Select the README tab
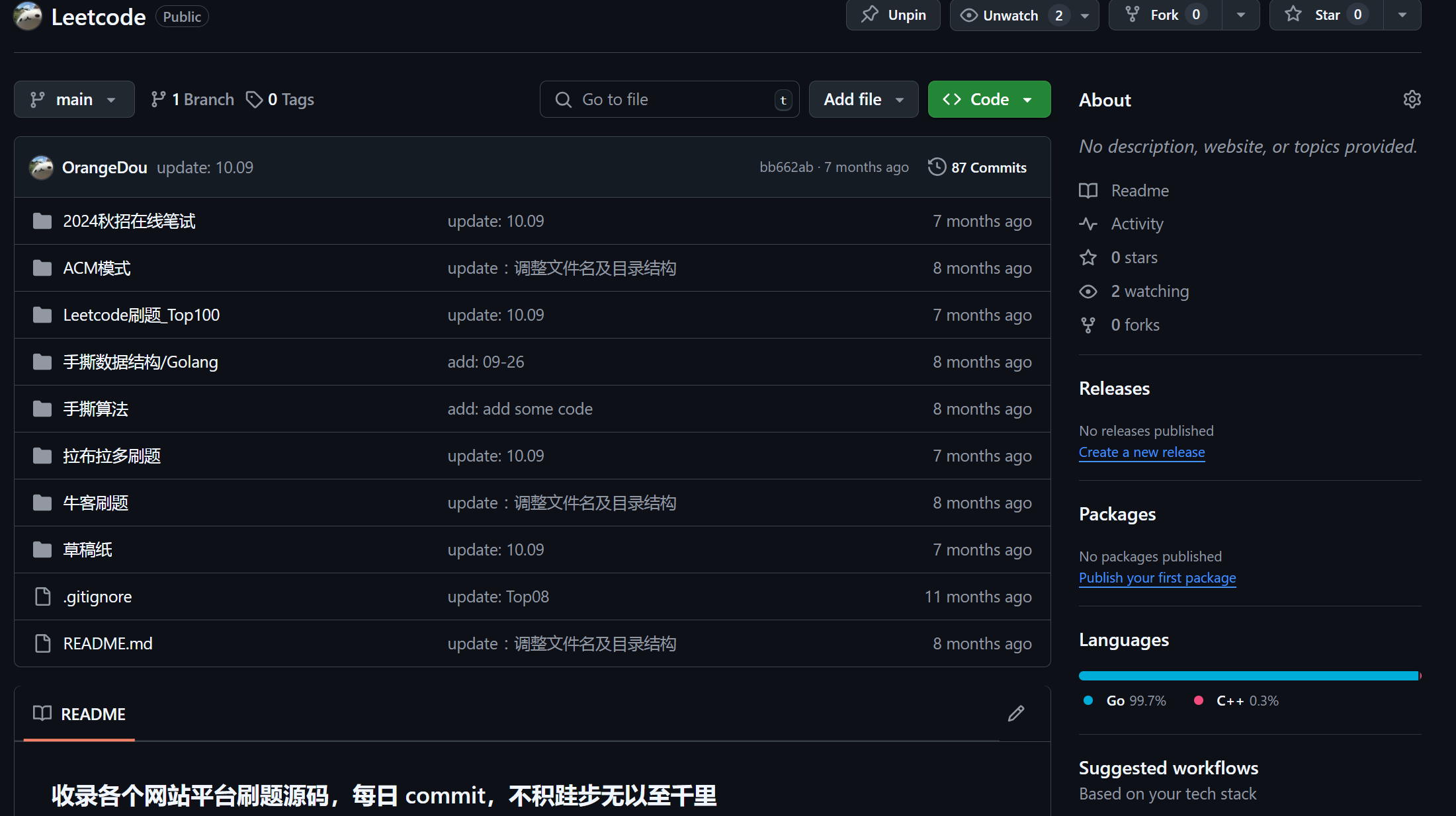 [x=79, y=714]
